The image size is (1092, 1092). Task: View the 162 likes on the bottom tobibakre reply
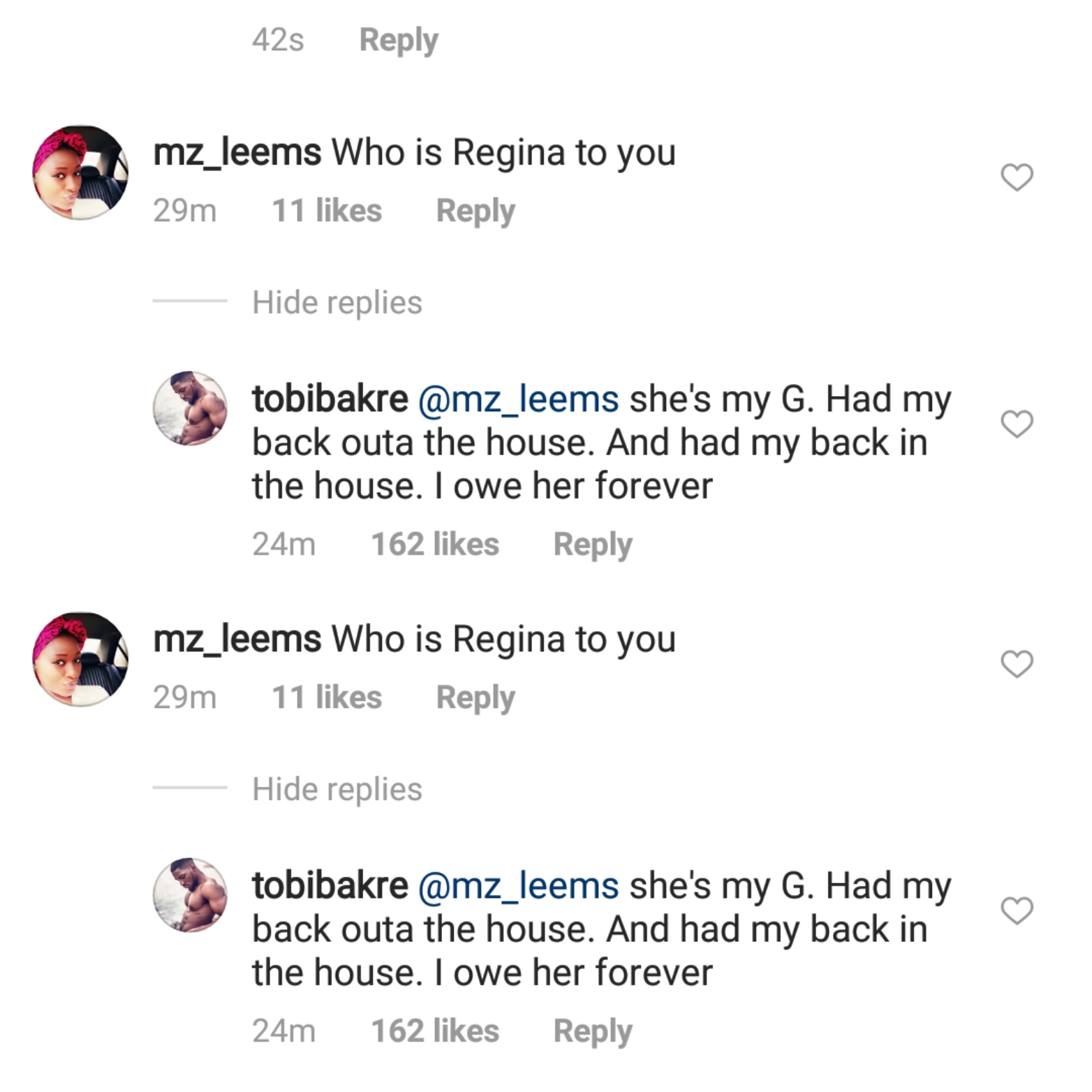coord(434,1031)
